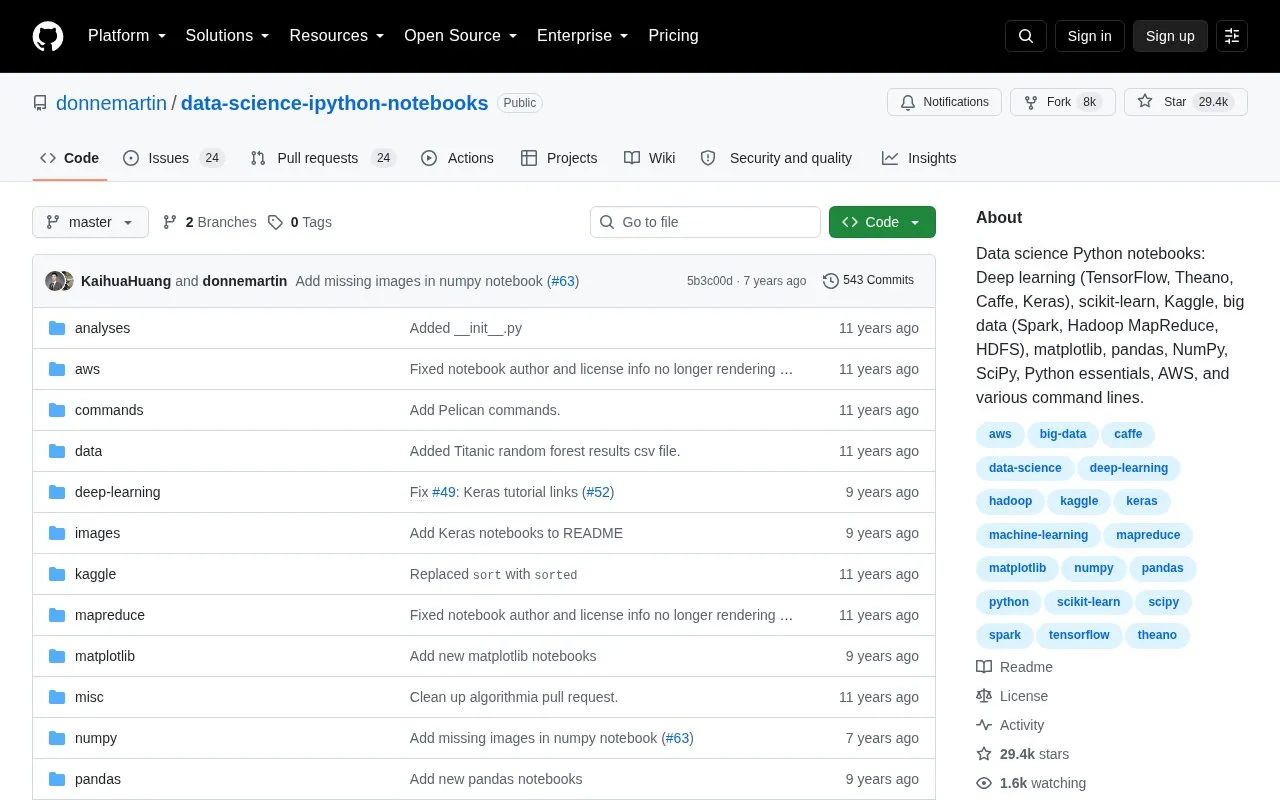The width and height of the screenshot is (1280, 800).
Task: Open the analyses folder icon
Action: [x=57, y=328]
